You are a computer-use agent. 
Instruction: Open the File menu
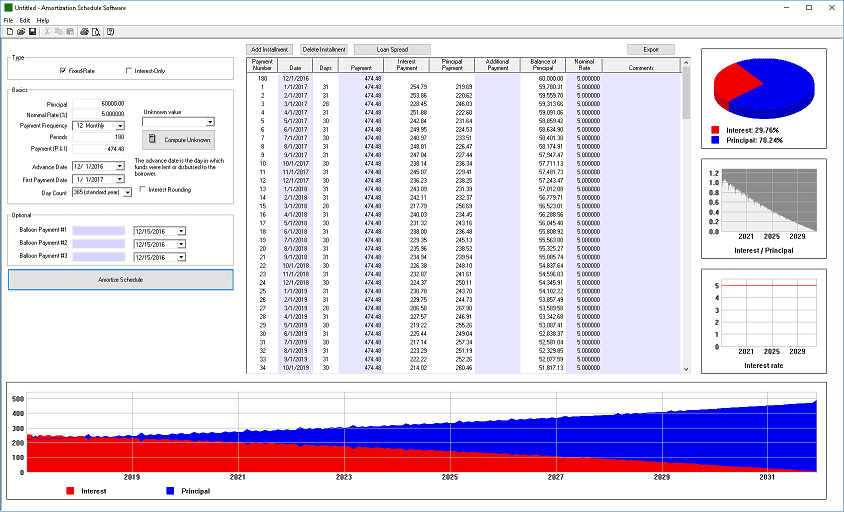pyautogui.click(x=8, y=20)
